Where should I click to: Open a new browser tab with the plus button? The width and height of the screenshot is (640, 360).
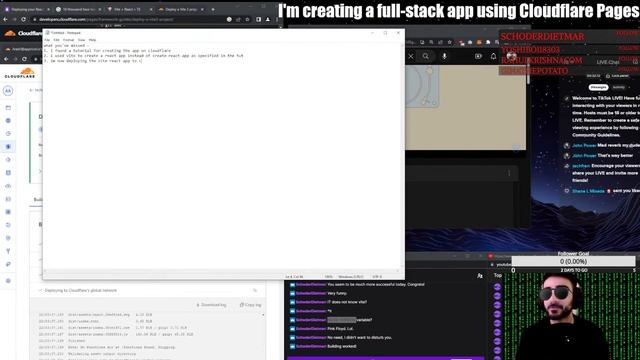tap(213, 9)
